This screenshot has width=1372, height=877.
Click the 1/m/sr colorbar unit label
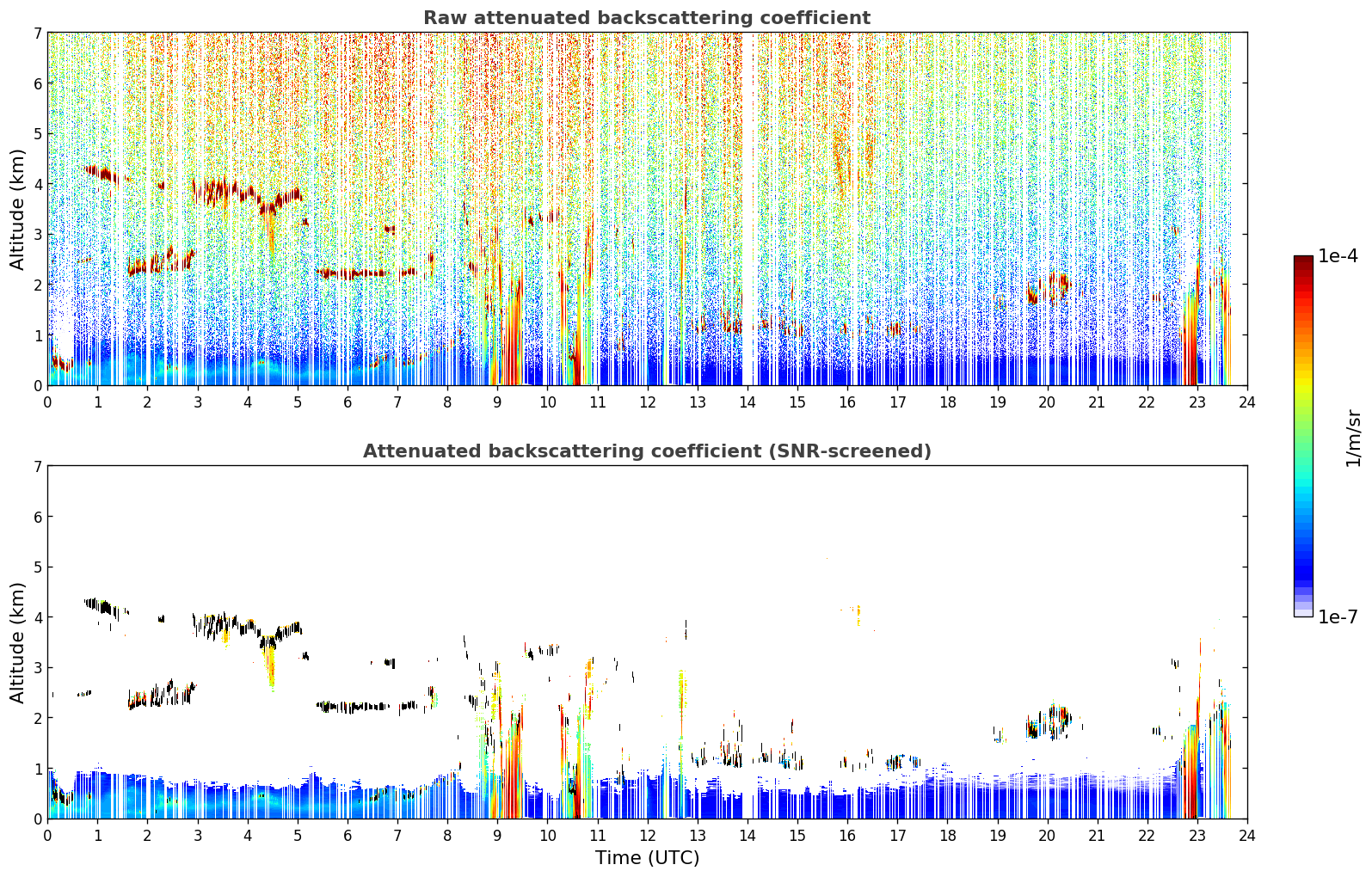1353,438
